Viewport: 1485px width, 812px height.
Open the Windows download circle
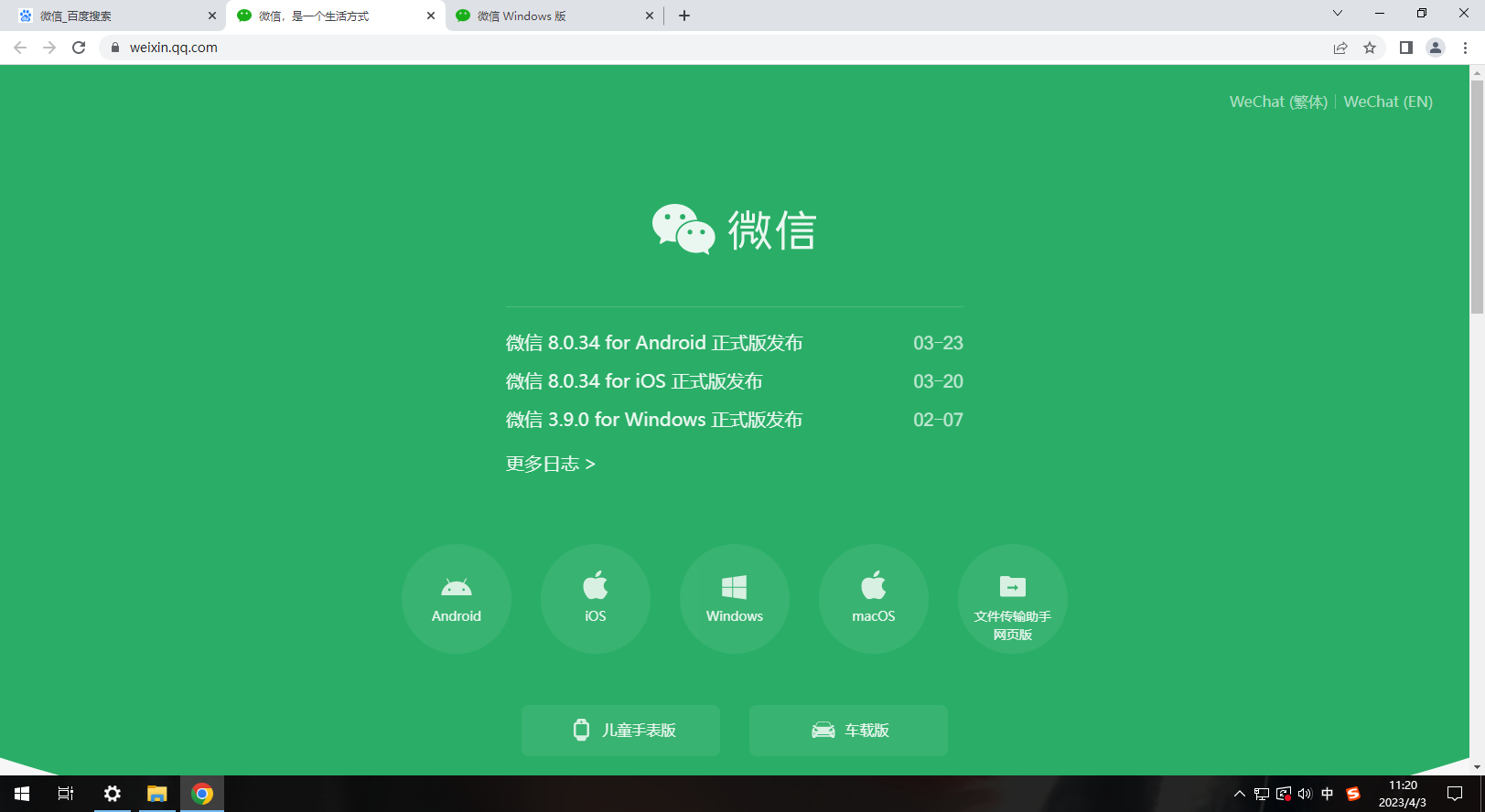(735, 599)
